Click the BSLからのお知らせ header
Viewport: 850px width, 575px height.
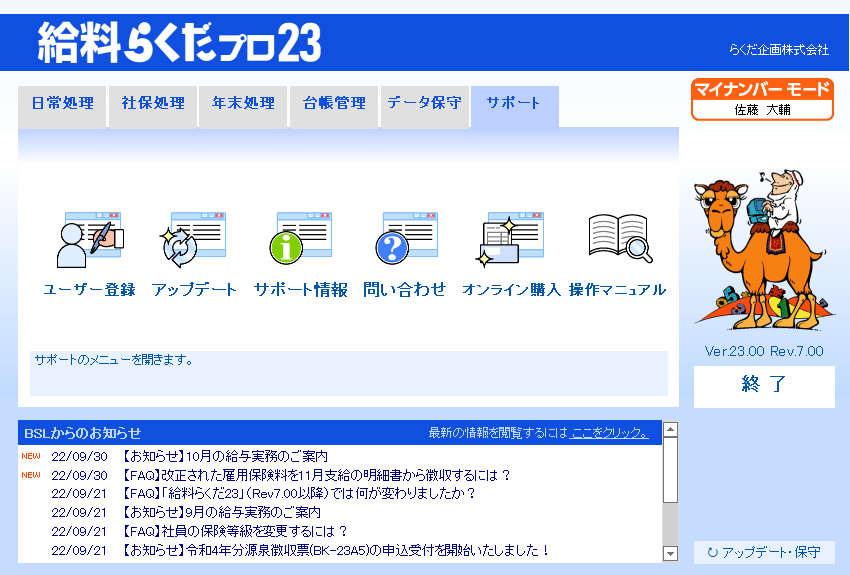tap(82, 433)
